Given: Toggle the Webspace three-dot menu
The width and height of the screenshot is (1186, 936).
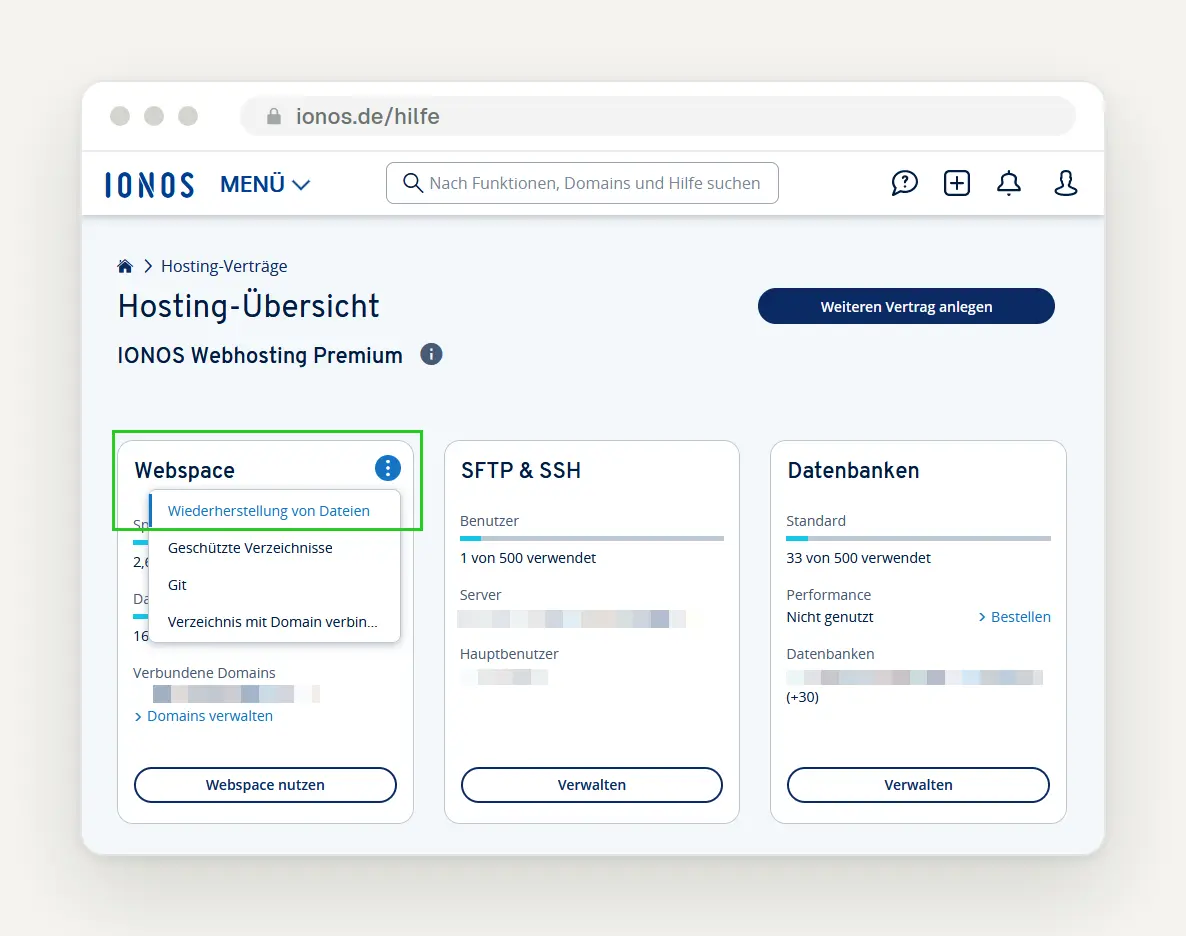Looking at the screenshot, I should point(387,468).
